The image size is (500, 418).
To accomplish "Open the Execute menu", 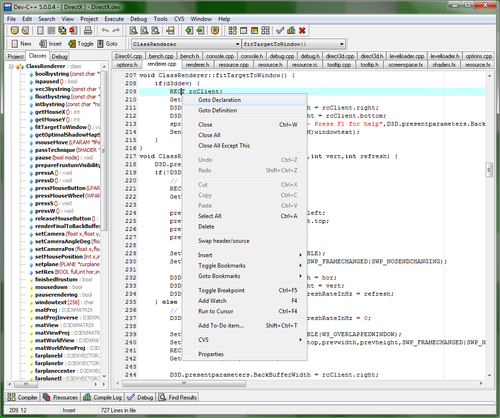I will pos(114,19).
